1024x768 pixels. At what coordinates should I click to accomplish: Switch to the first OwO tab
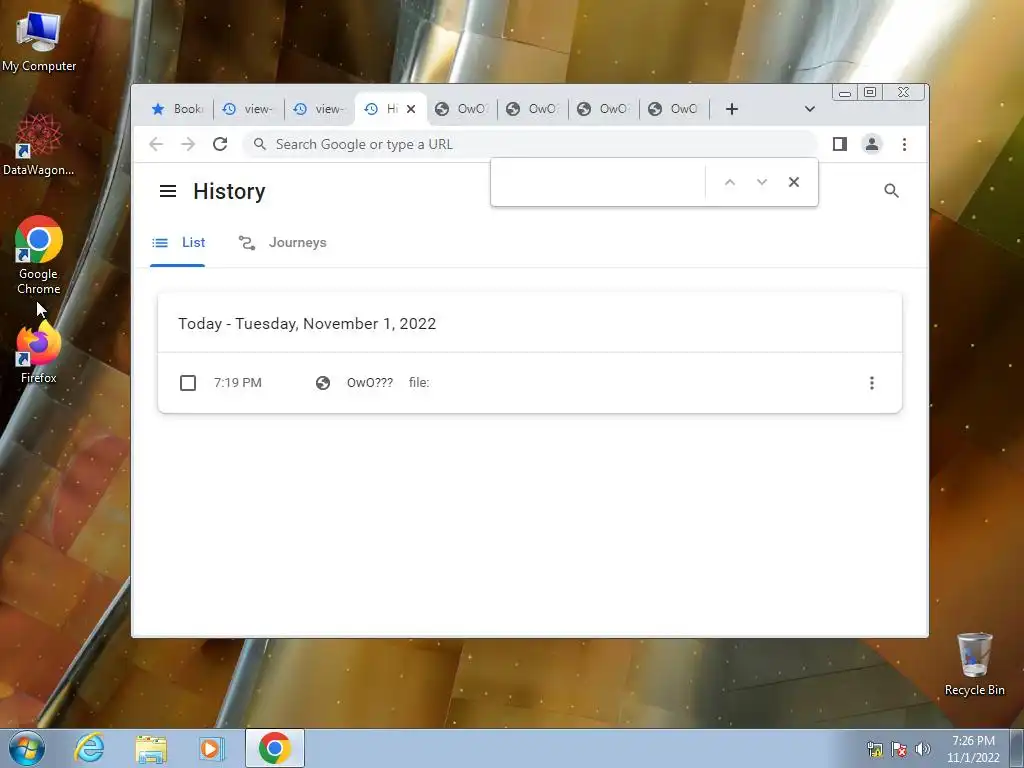461,109
